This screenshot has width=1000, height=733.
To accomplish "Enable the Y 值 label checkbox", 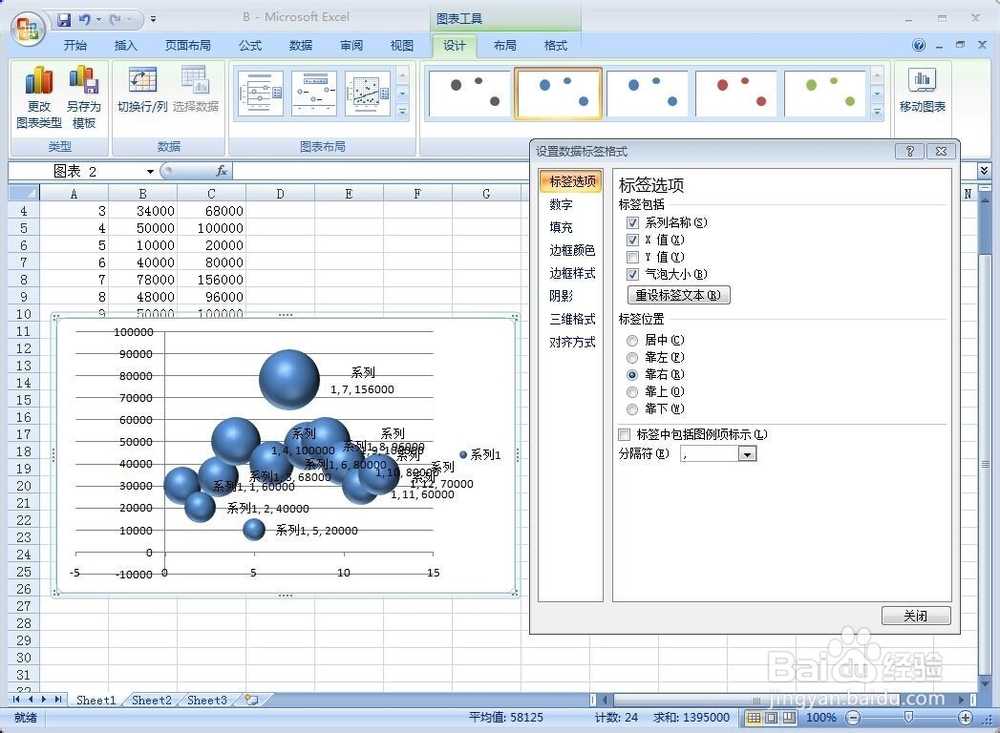I will point(634,257).
